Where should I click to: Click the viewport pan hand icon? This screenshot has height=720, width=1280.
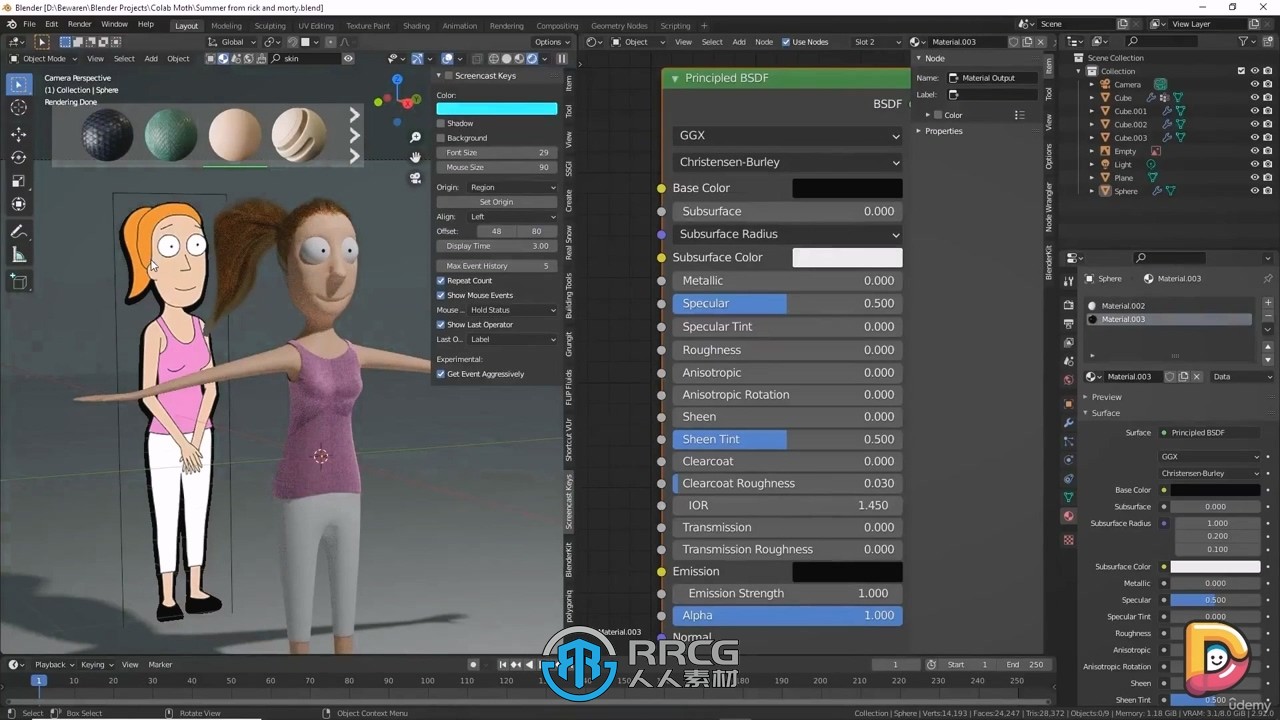[416, 157]
